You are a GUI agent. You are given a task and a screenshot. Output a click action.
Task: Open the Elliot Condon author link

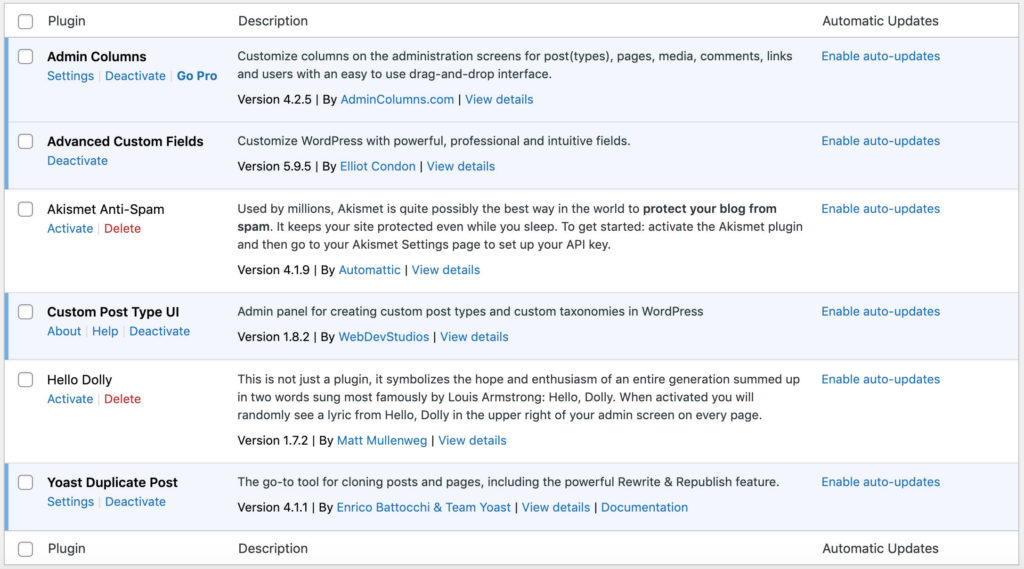click(377, 167)
